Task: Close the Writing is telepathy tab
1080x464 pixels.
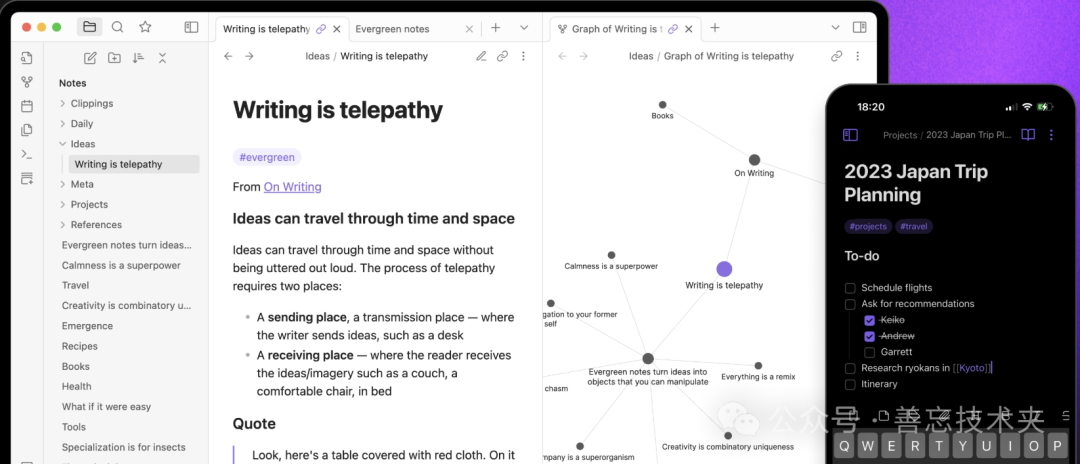Action: (337, 29)
